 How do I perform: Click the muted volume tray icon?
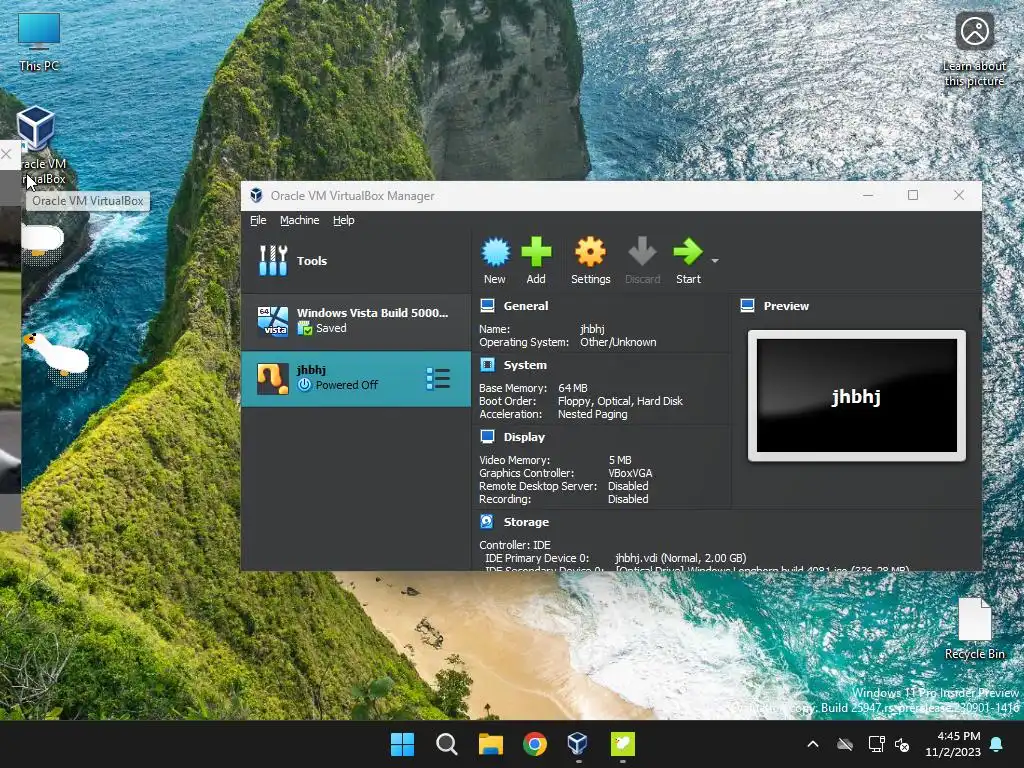902,744
